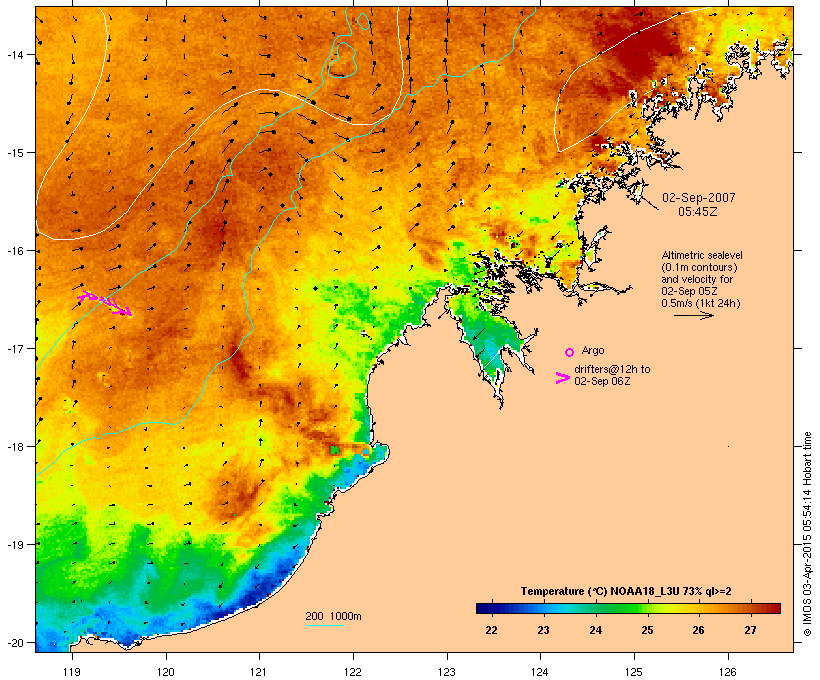Click the latitude axis label -15
The width and height of the screenshot is (820, 680).
pyautogui.click(x=15, y=153)
